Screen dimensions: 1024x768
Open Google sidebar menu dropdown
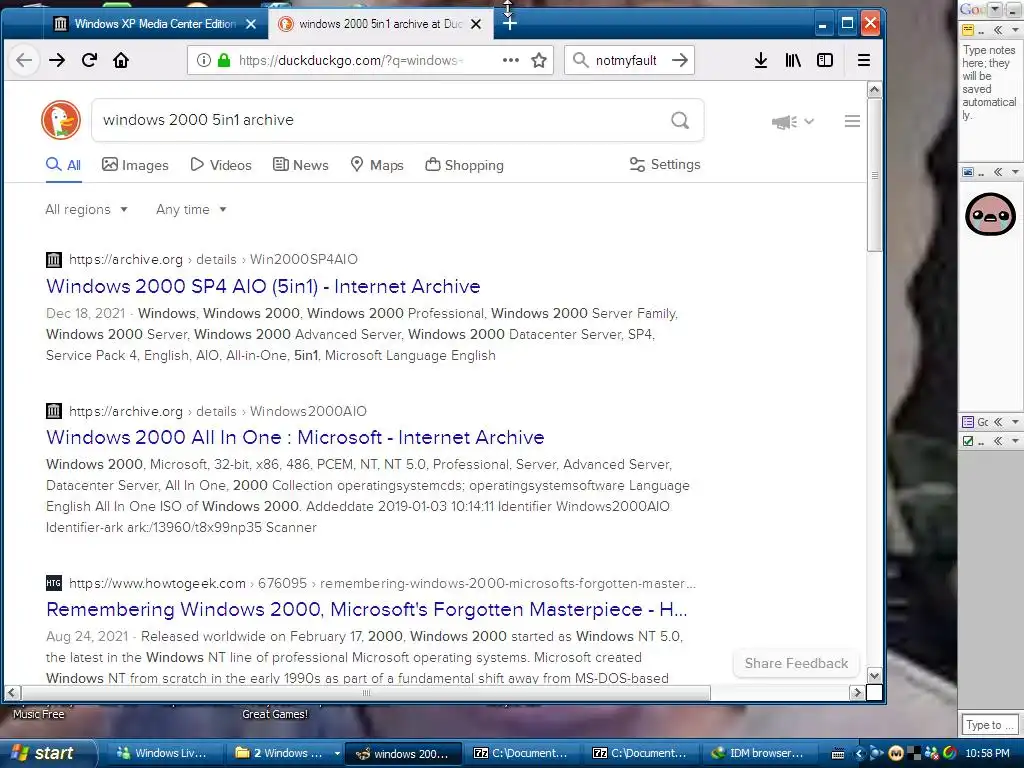coord(995,9)
